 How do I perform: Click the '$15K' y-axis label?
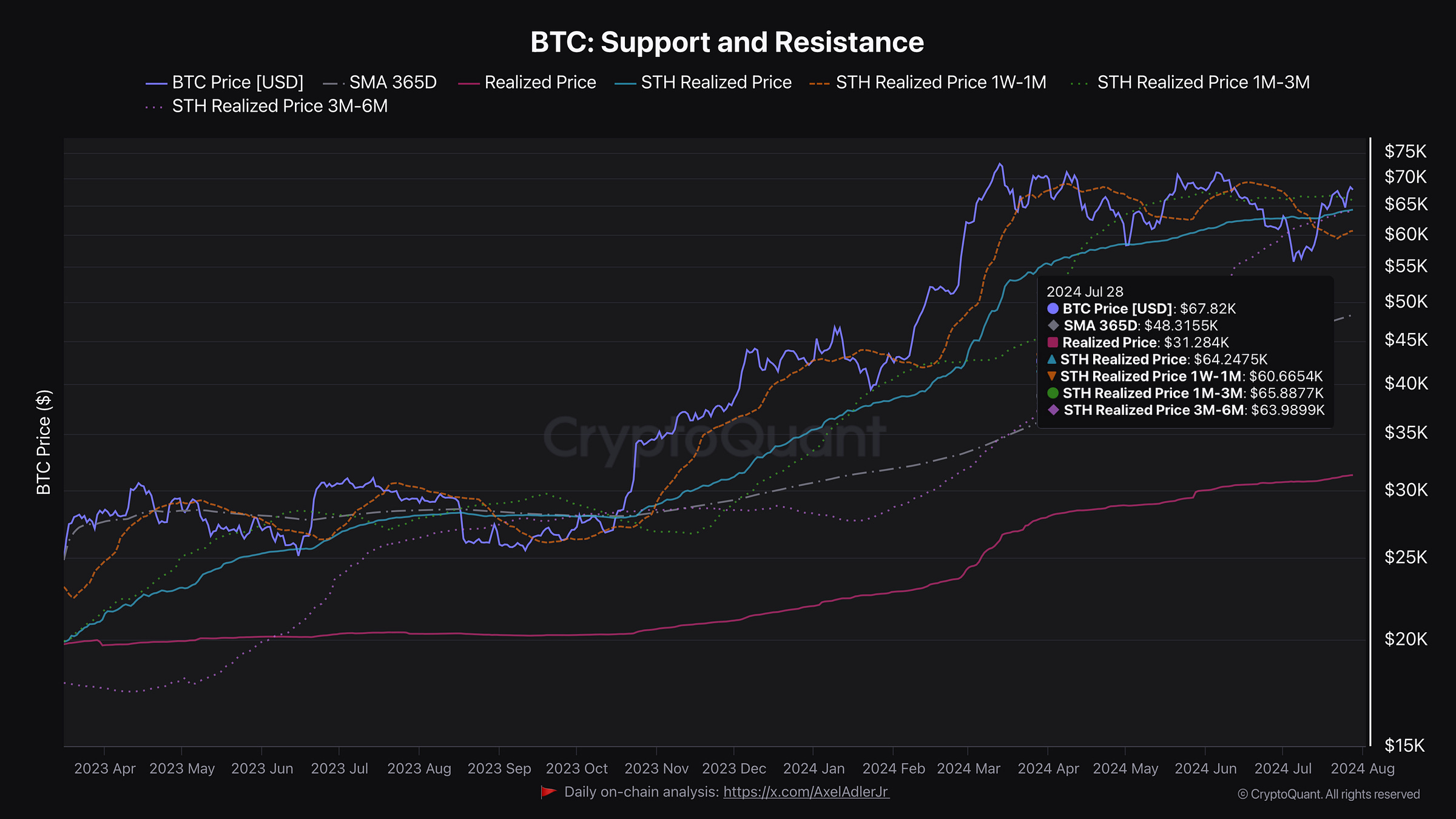(x=1406, y=746)
